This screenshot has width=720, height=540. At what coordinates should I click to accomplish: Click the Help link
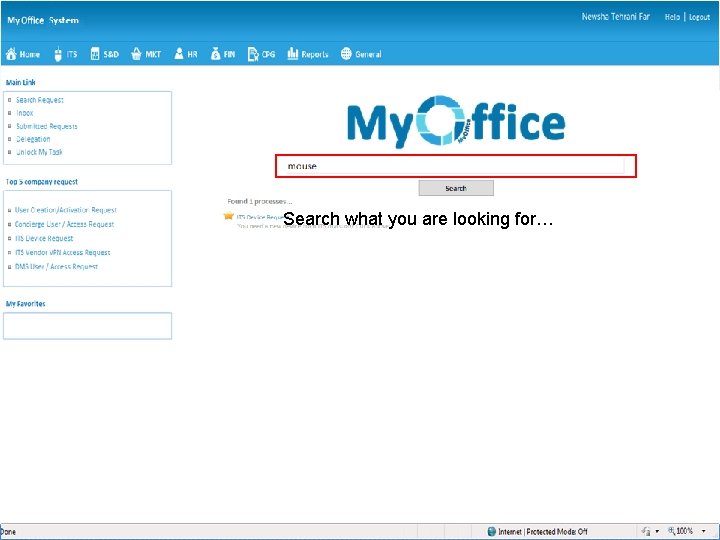(672, 17)
